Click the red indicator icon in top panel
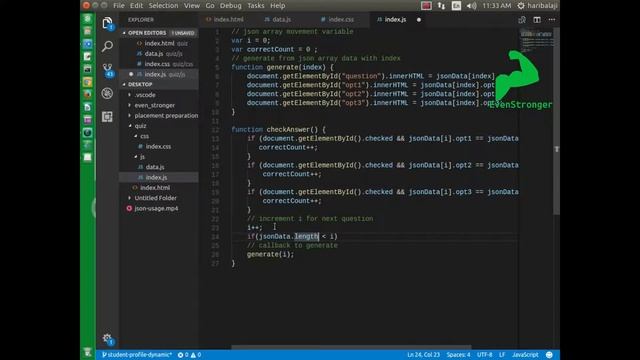Image resolution: width=640 pixels, height=360 pixels. click(x=426, y=6)
